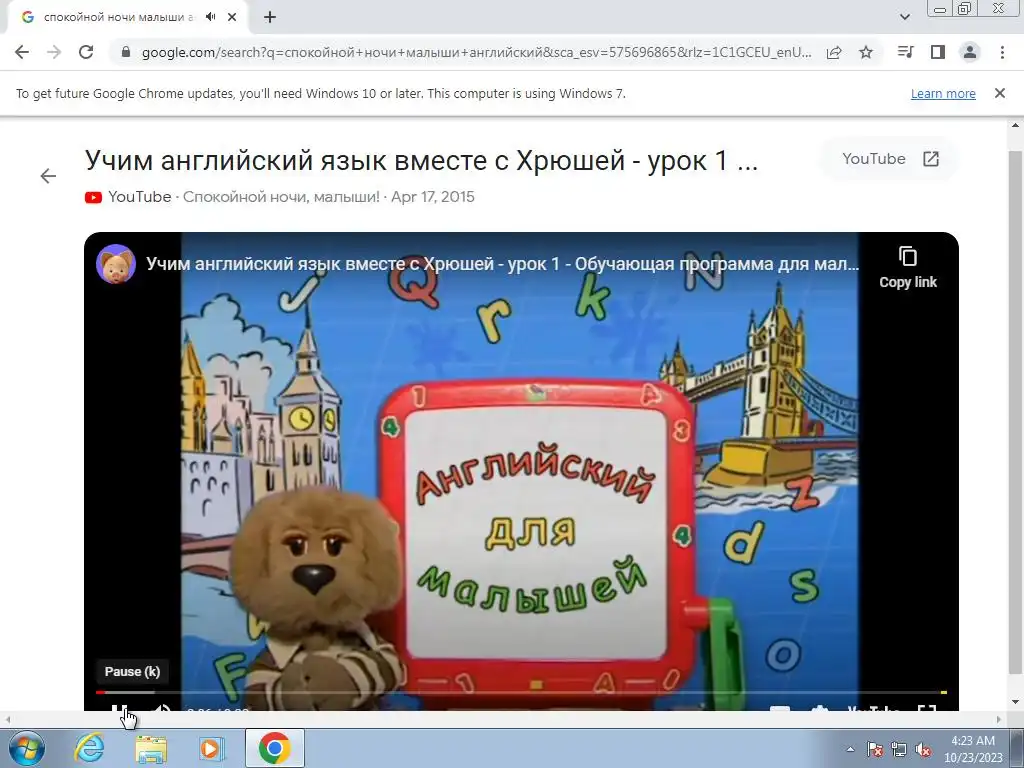Launch Internet Explorer from taskbar

[x=89, y=748]
